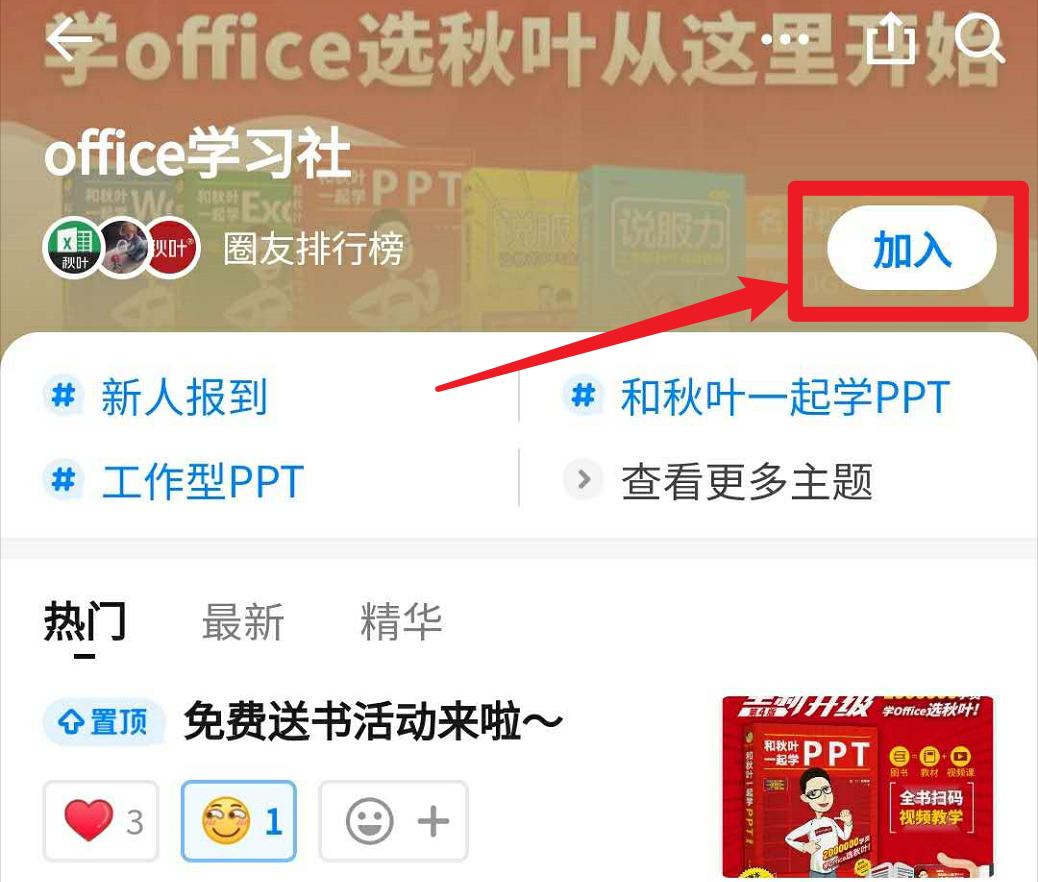Add a new emoji reaction

393,821
